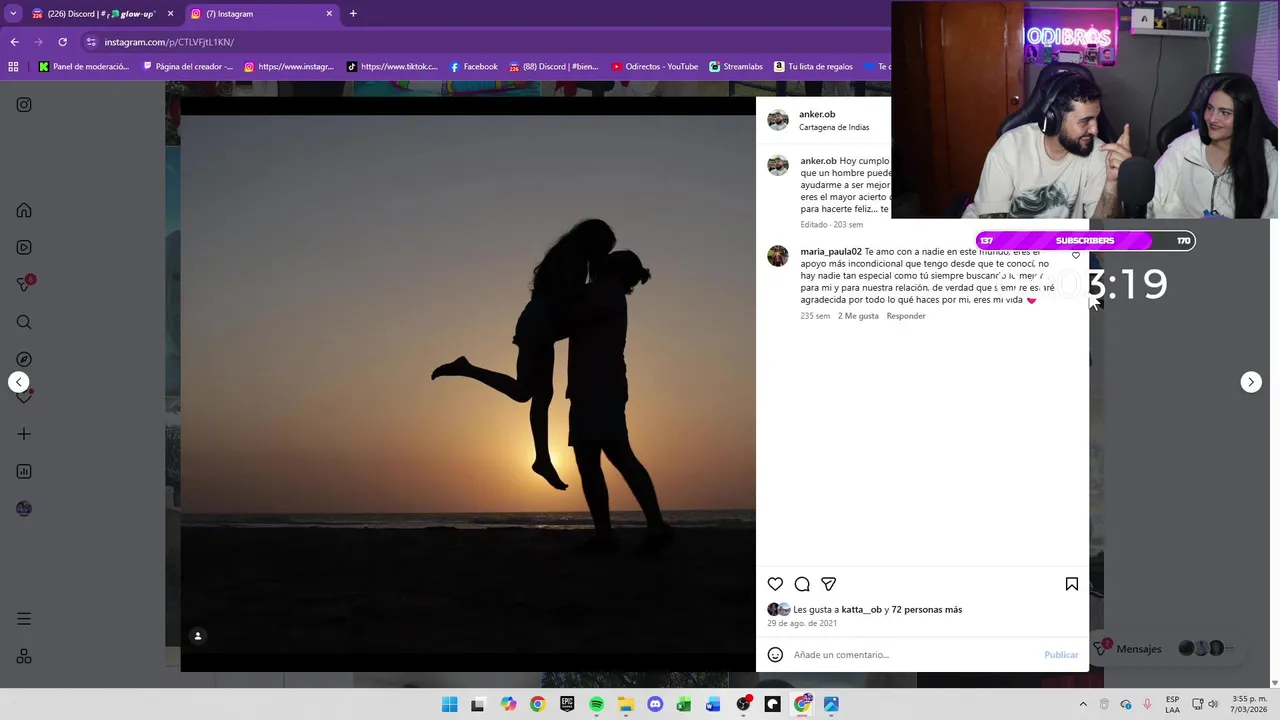Go to the next post arrow
1280x720 pixels.
1251,382
